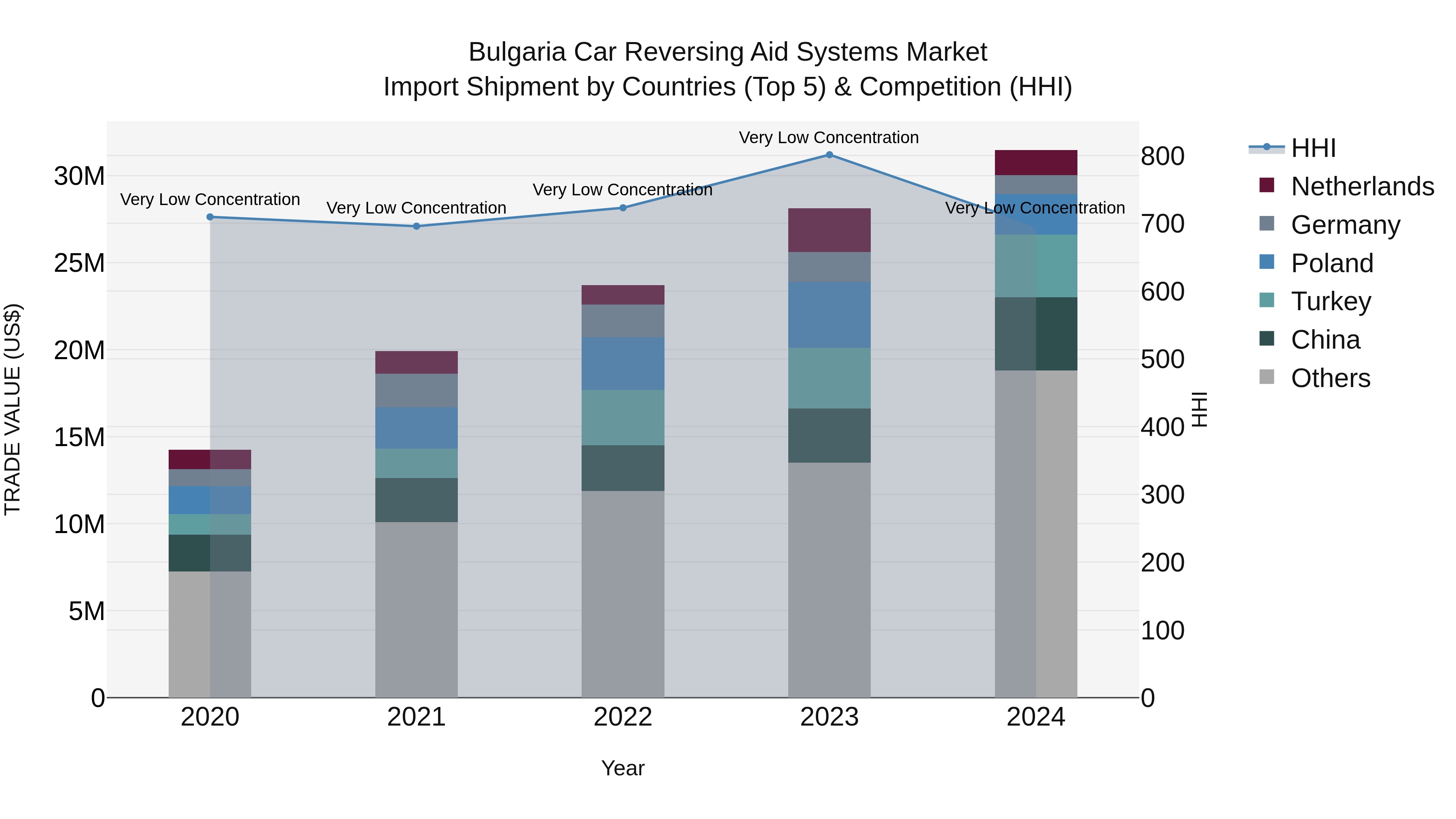Click the Year x-axis title
Screen dimensions: 1456x819
point(623,769)
